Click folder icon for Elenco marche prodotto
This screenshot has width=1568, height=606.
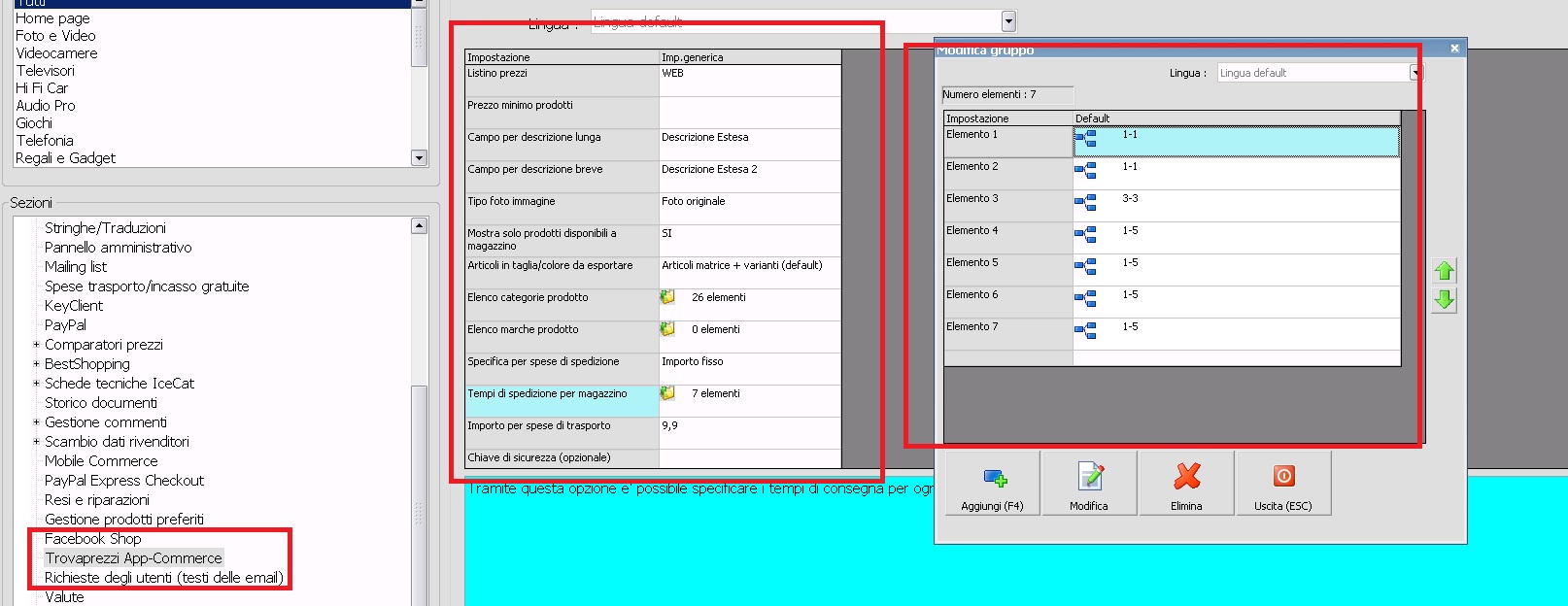pos(667,329)
